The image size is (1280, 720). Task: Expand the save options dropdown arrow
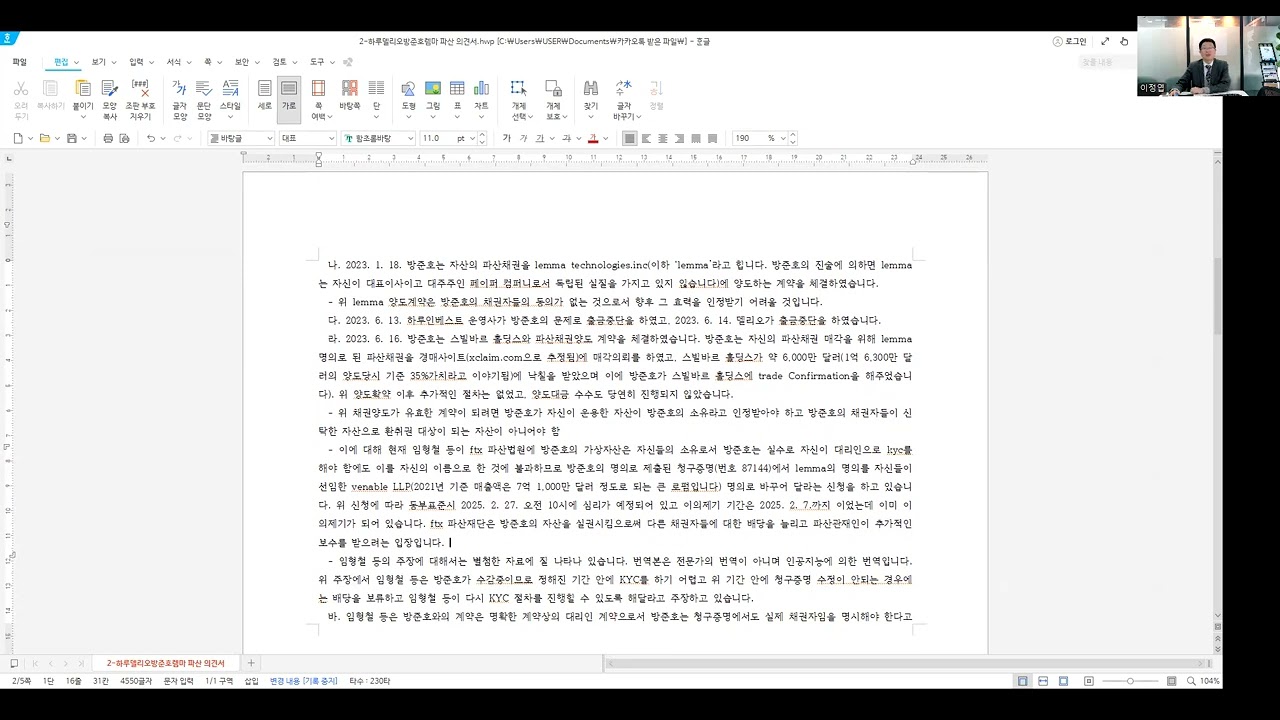(x=85, y=138)
